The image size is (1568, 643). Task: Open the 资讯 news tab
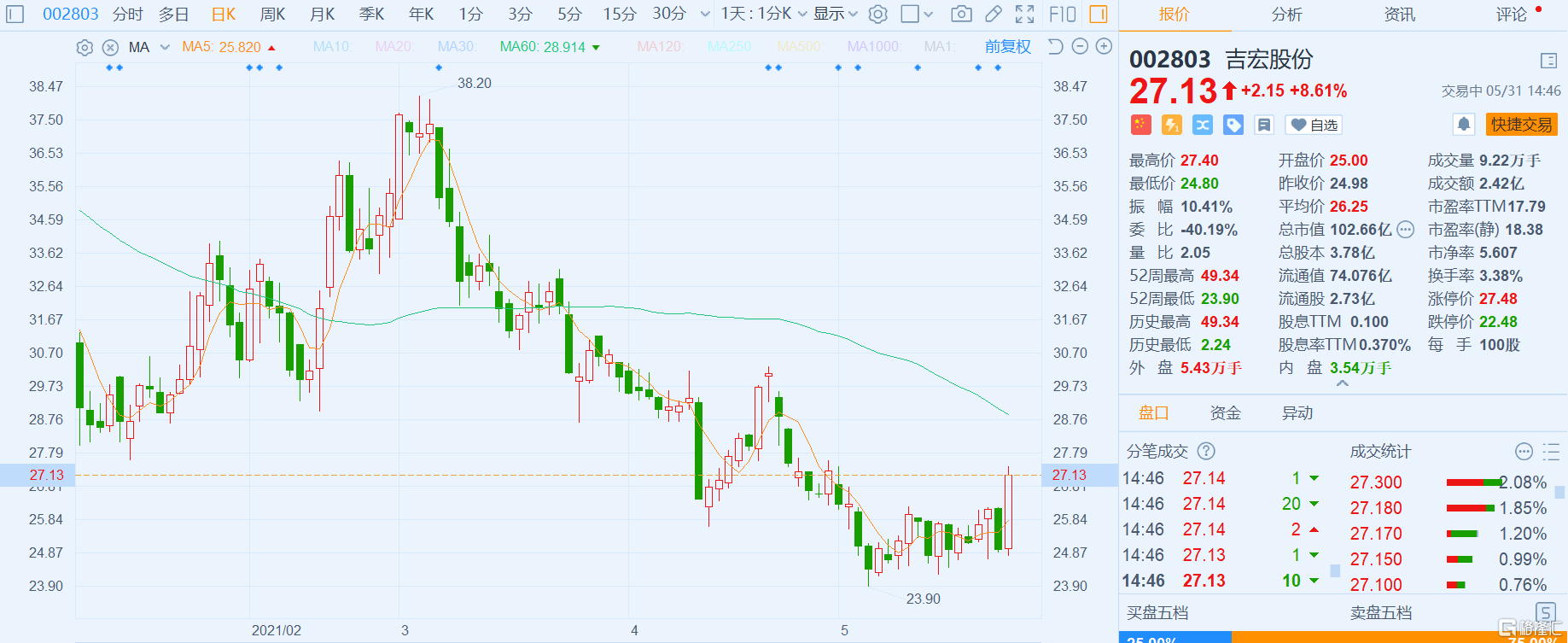click(x=1399, y=15)
